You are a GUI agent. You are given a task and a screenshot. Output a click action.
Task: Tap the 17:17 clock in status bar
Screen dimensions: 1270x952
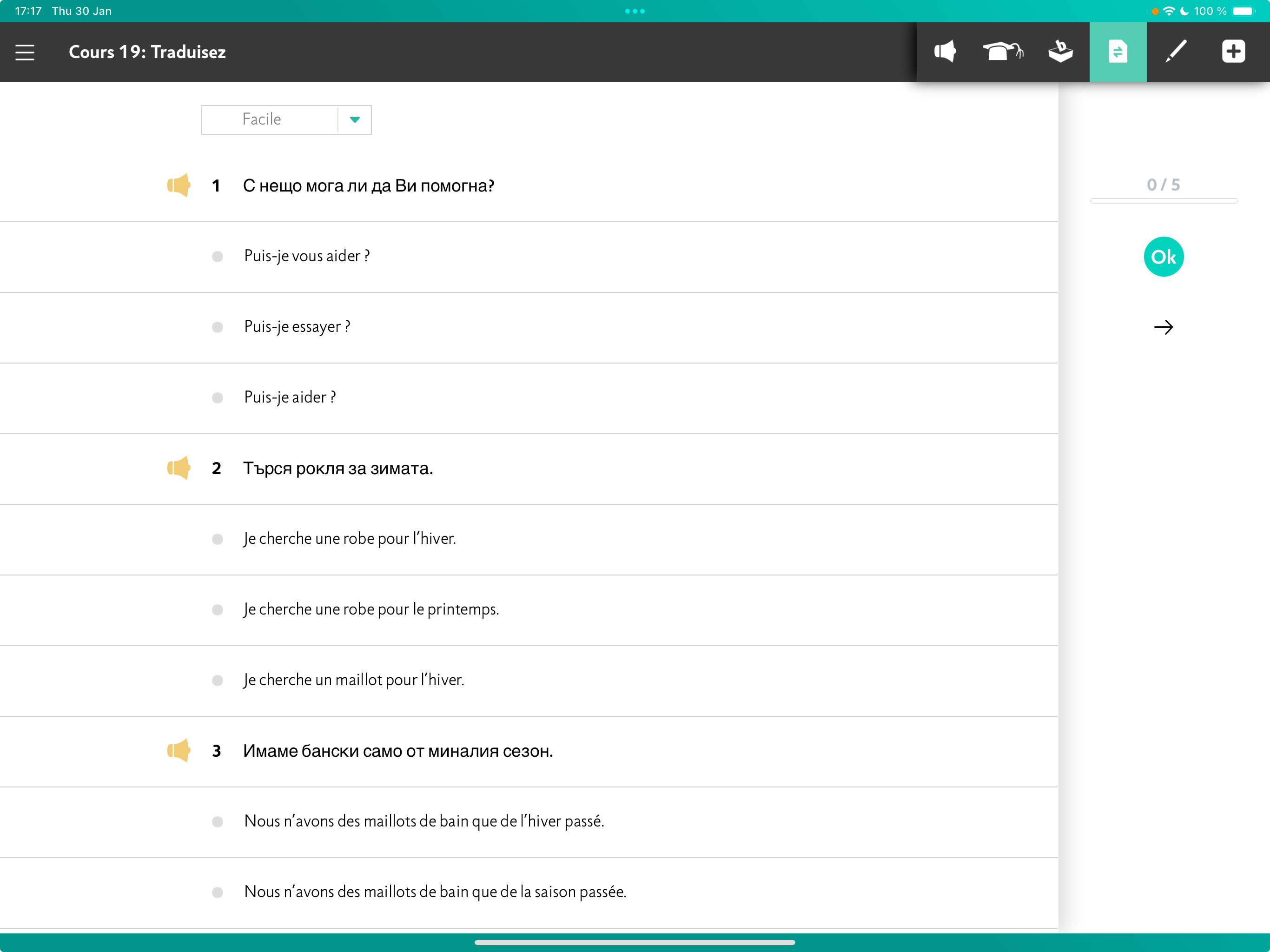point(28,11)
